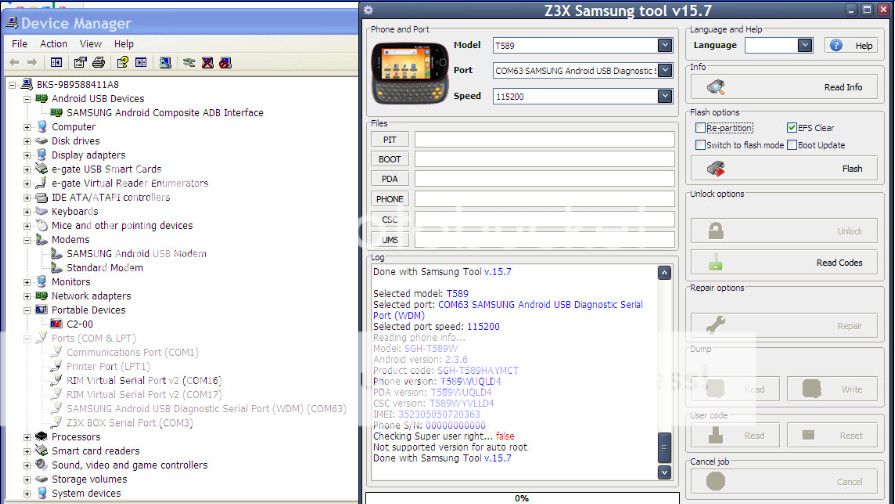The height and width of the screenshot is (504, 895).
Task: Collapse root node BKS-9B9588411A8
Action: coord(12,84)
